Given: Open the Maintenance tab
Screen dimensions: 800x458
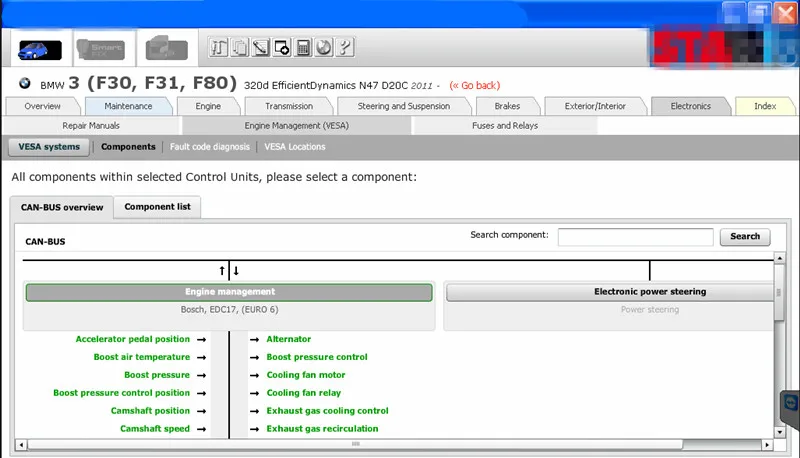Looking at the screenshot, I should click(x=128, y=106).
